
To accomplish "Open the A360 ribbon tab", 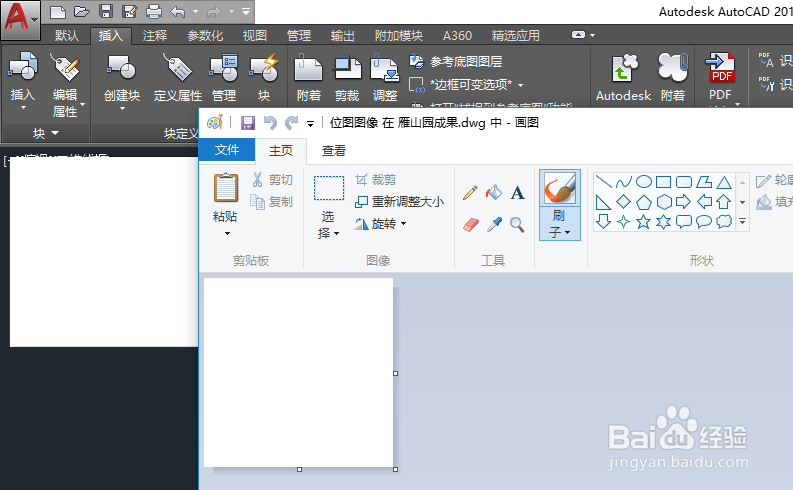I will [x=457, y=35].
